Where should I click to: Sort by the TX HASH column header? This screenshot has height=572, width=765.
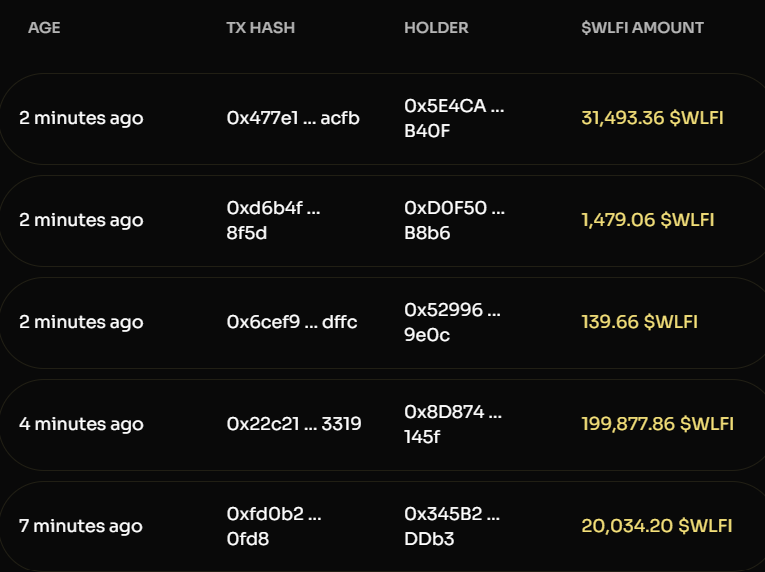260,28
